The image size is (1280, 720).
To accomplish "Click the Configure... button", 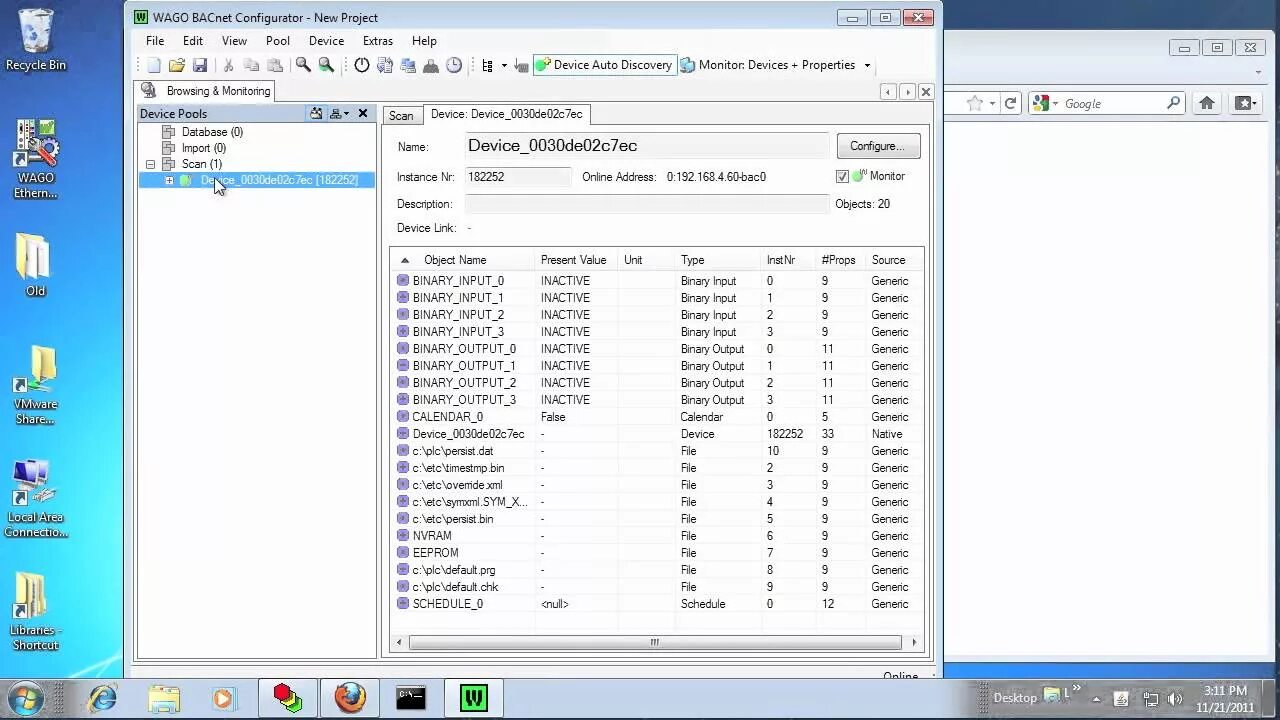I will point(878,146).
